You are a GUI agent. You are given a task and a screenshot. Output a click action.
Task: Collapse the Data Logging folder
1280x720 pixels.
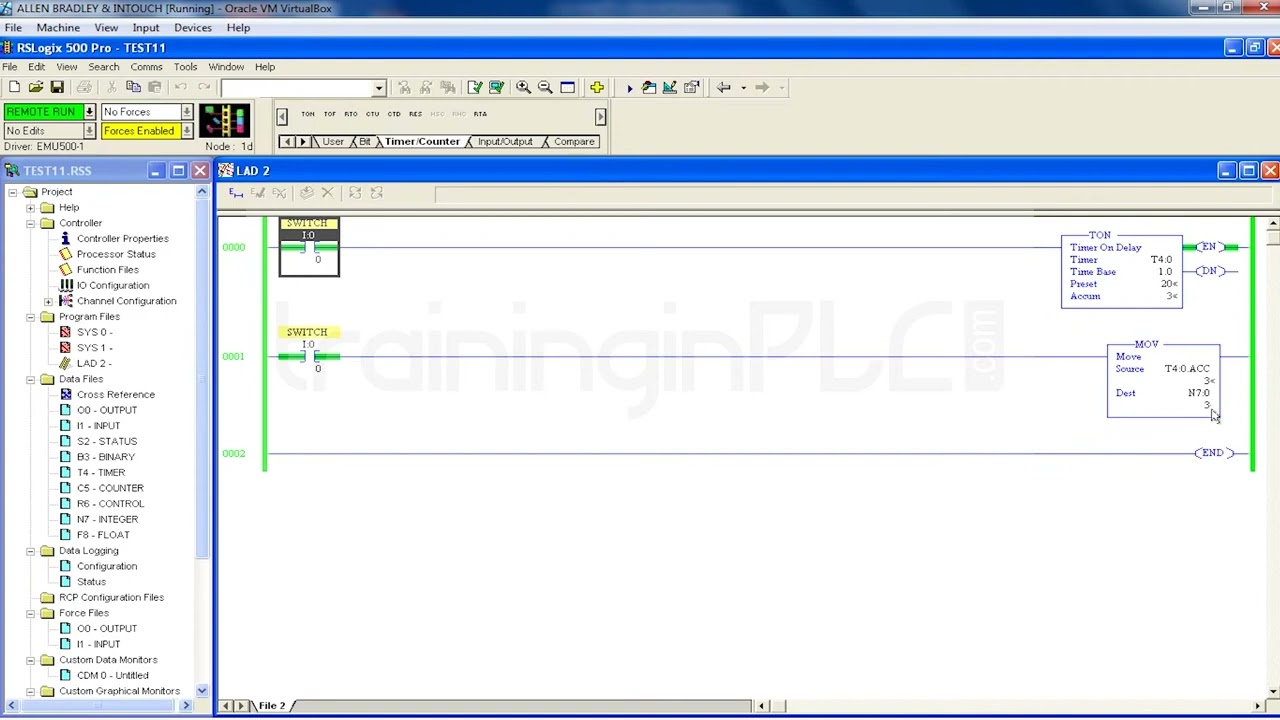[31, 551]
